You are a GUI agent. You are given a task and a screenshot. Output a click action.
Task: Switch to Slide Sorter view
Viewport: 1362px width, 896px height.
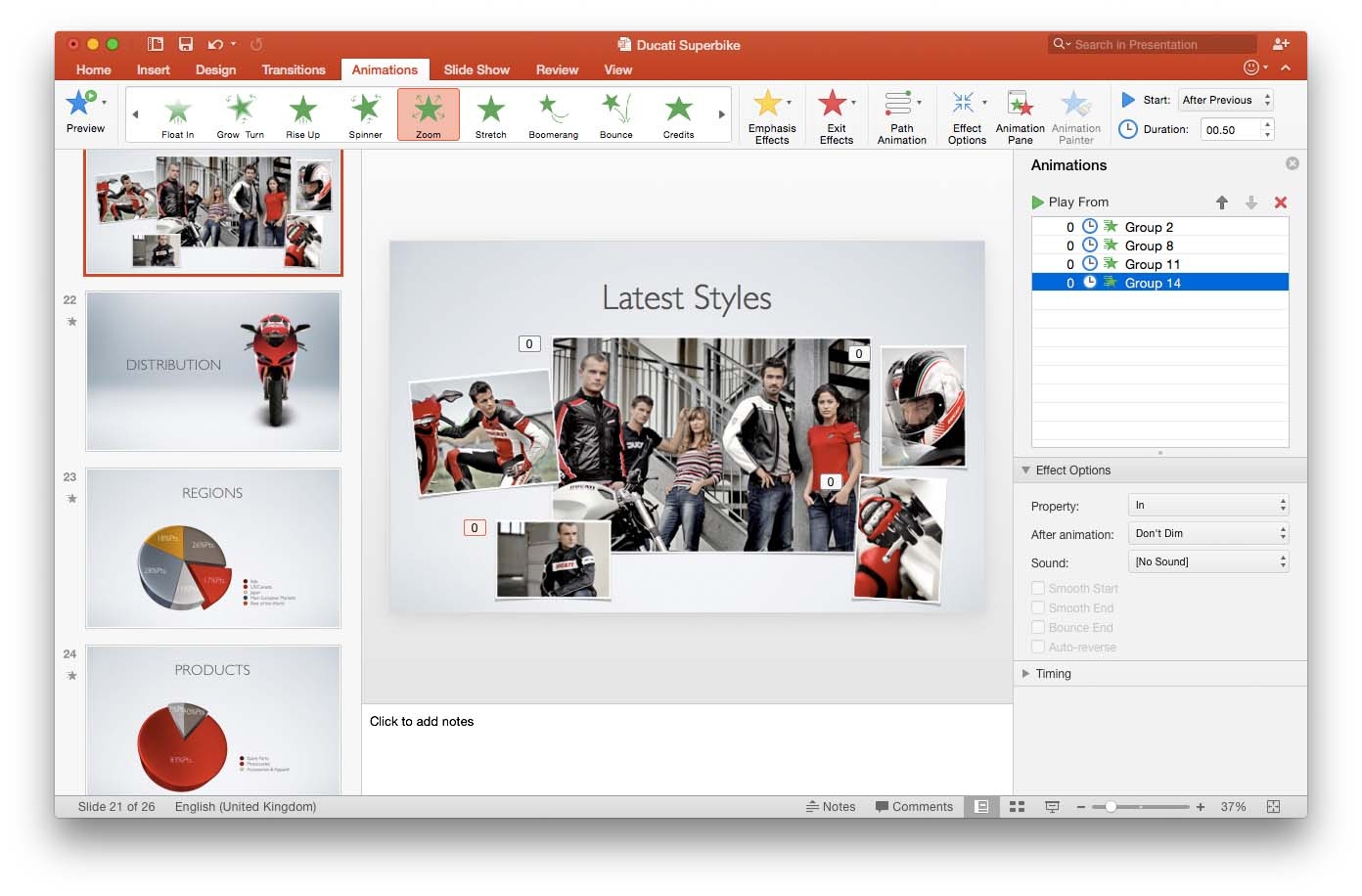click(1017, 807)
